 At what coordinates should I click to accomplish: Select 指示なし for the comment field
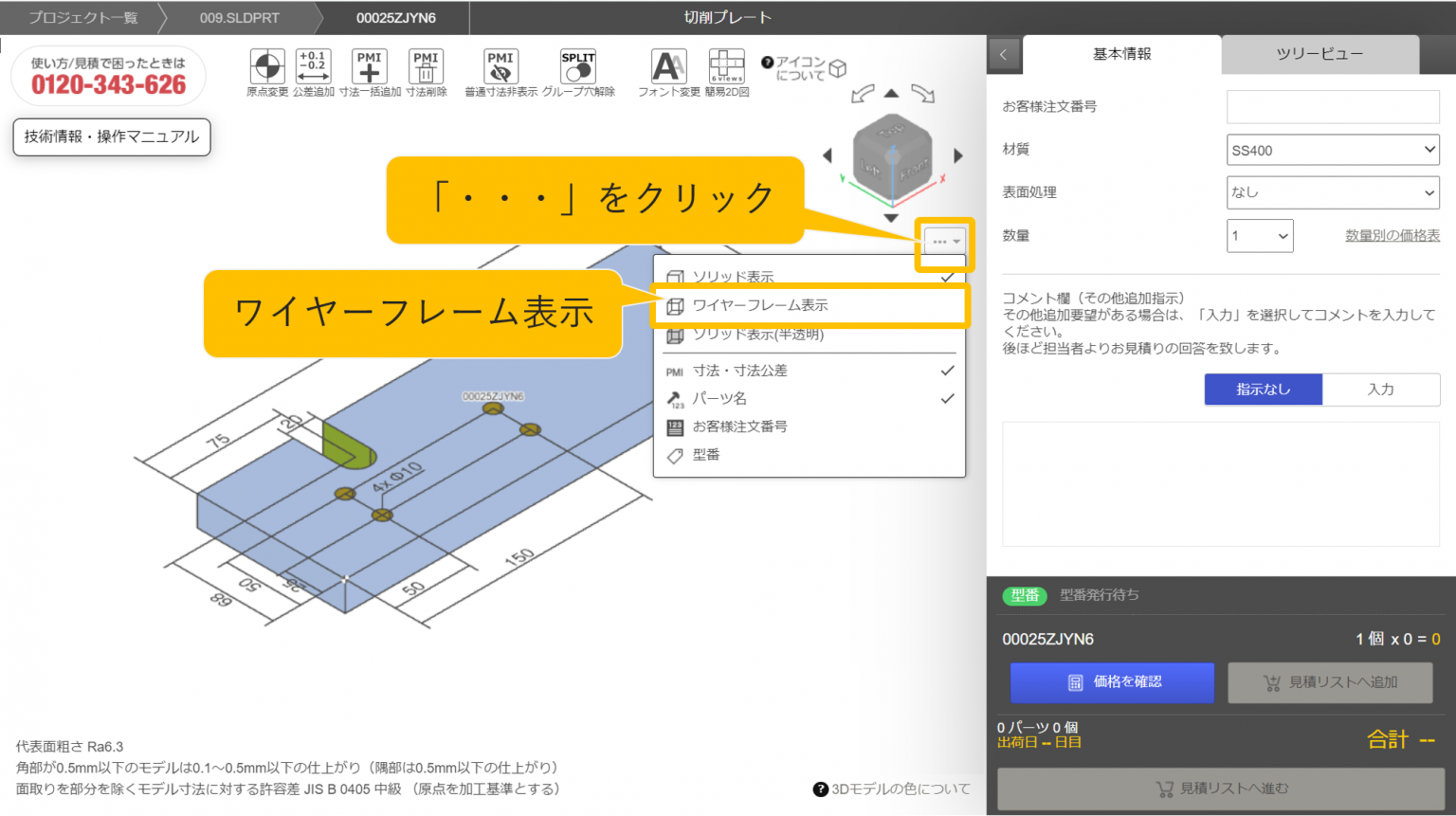tap(1263, 389)
